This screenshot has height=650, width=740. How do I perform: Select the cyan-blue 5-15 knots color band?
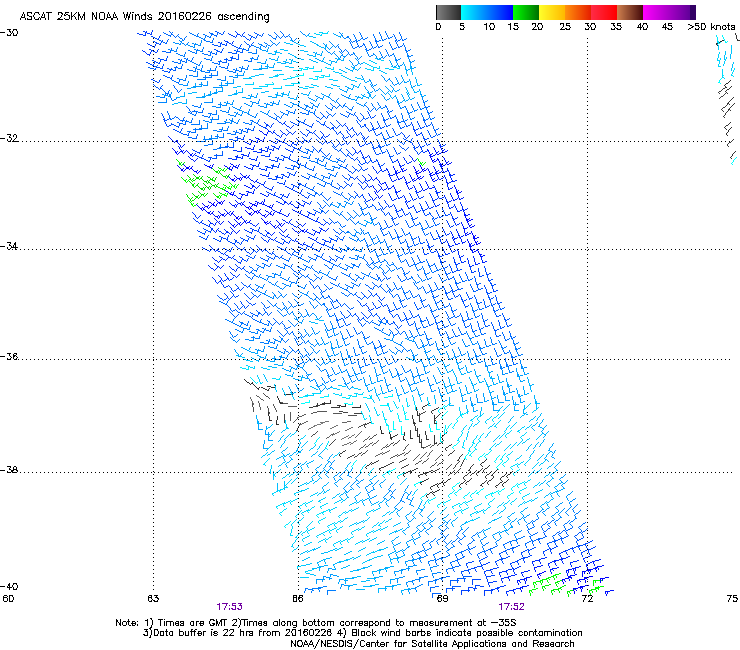pos(487,12)
